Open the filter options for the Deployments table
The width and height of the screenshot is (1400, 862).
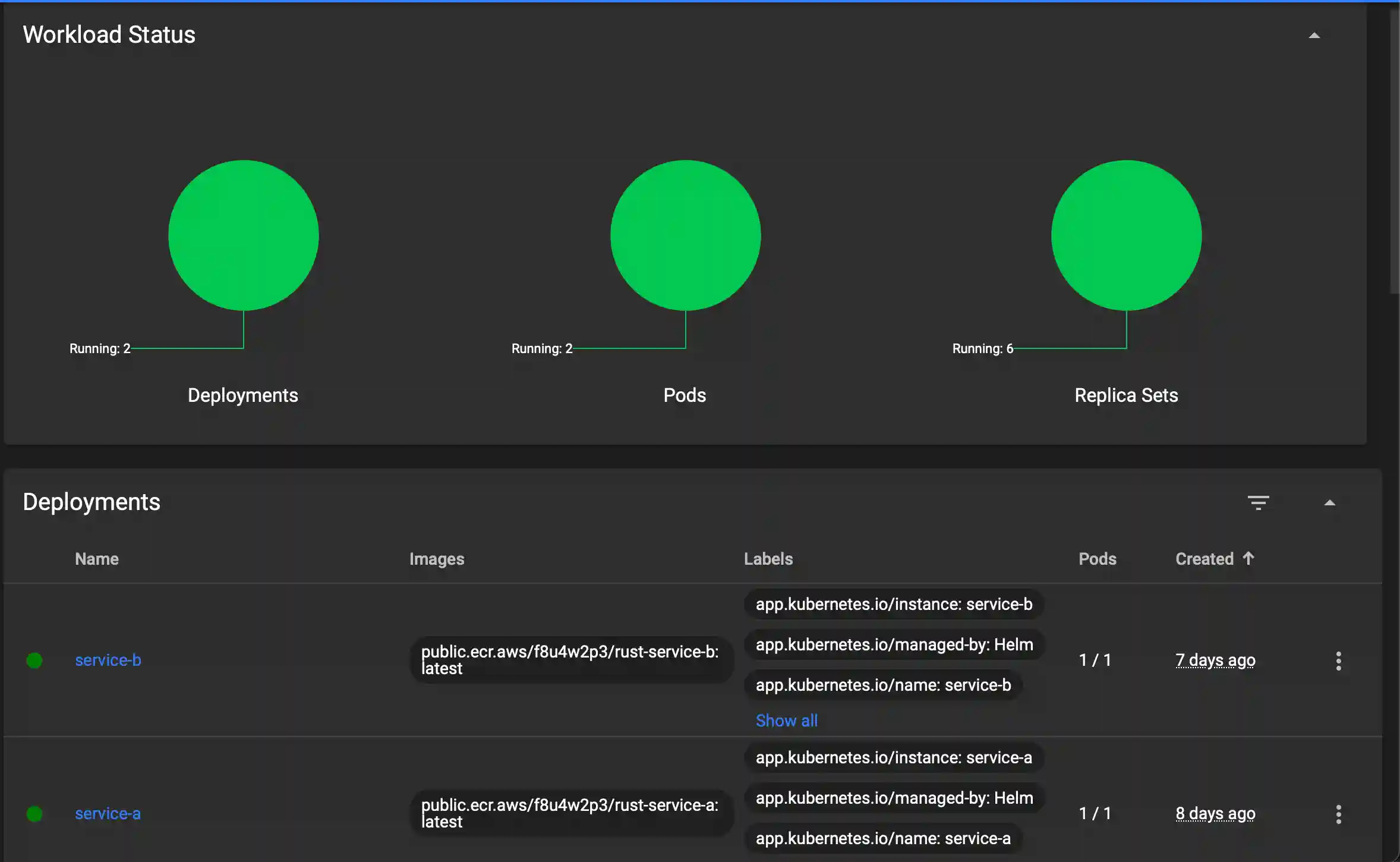[x=1259, y=503]
